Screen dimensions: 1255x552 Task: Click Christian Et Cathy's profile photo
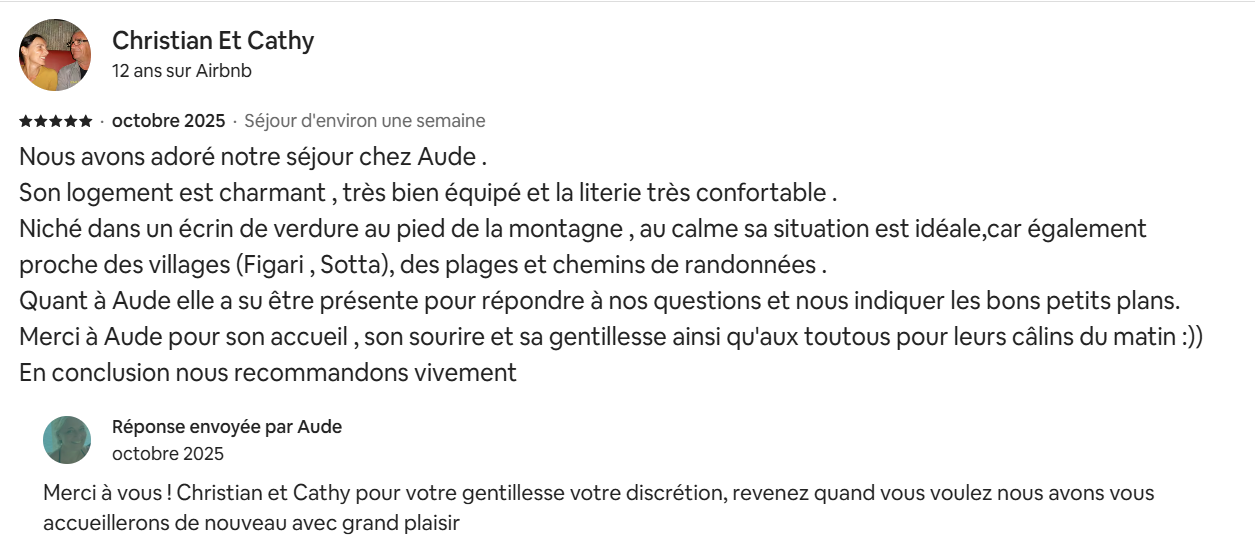click(55, 55)
